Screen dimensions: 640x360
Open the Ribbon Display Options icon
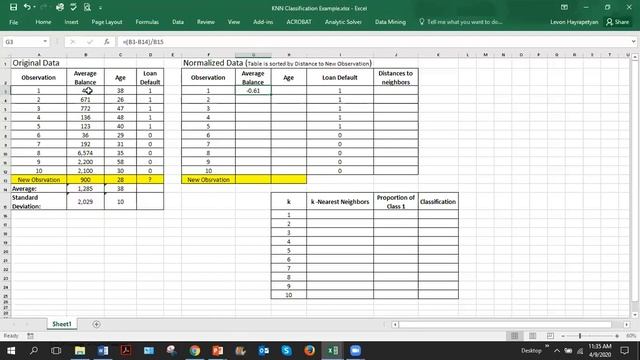pos(564,7)
